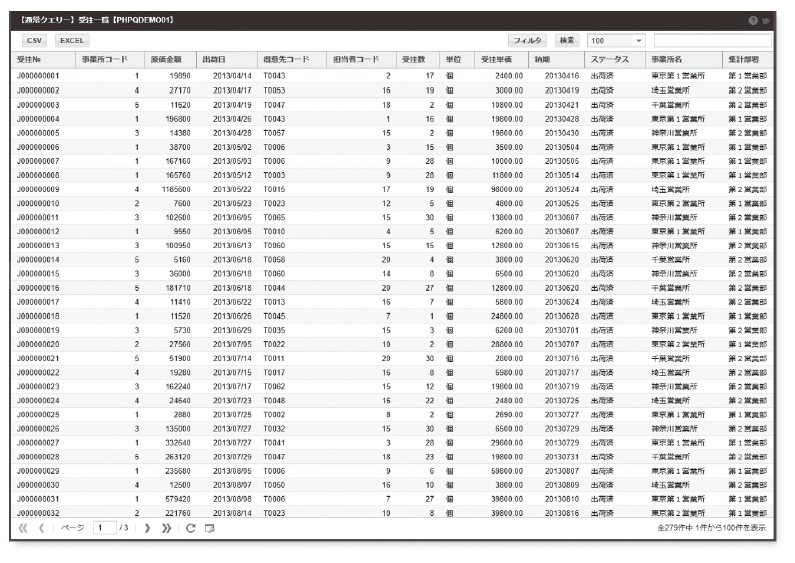Click customer code T0065 cell

coord(274,217)
